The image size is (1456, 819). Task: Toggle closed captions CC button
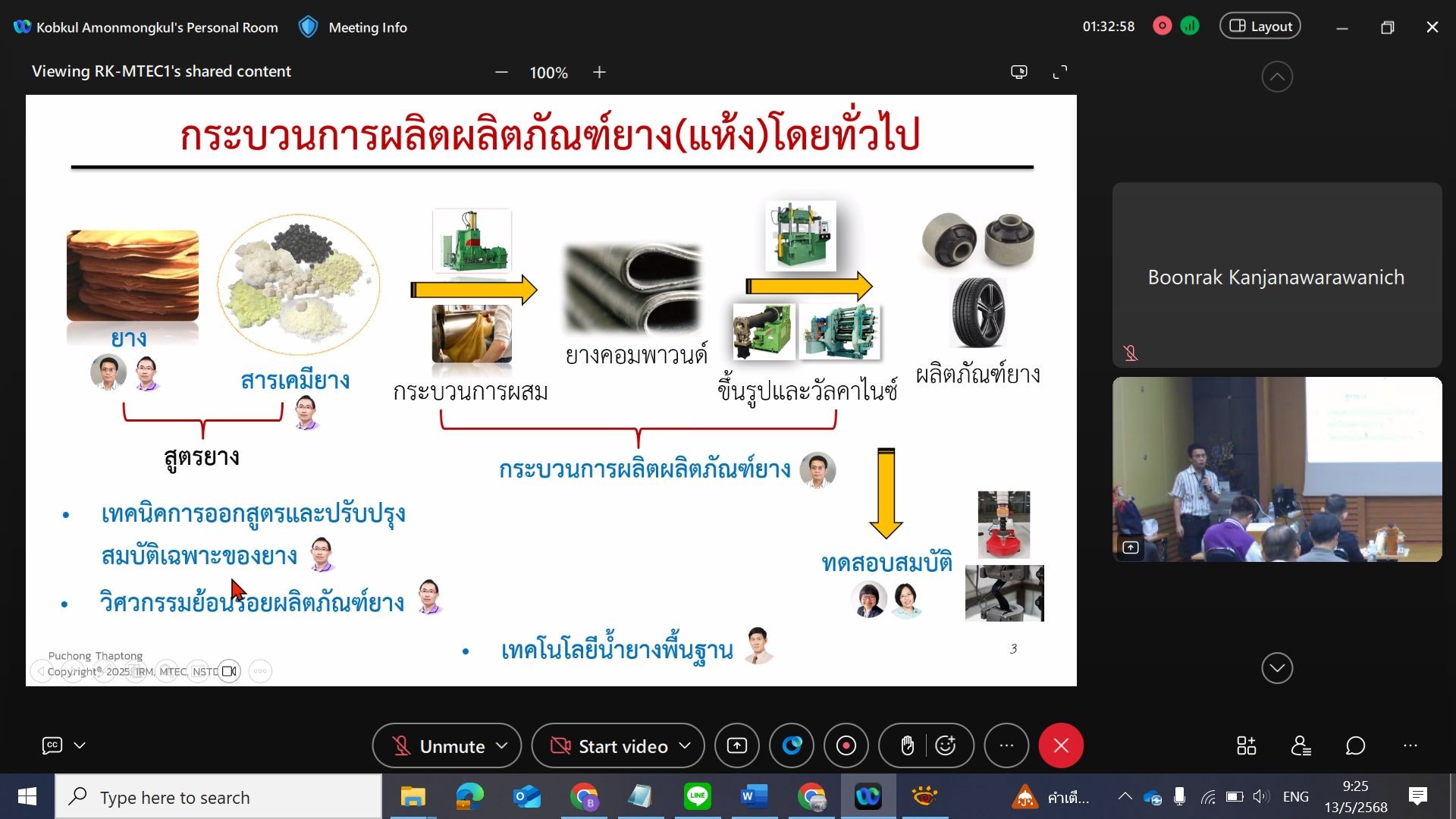tap(52, 746)
